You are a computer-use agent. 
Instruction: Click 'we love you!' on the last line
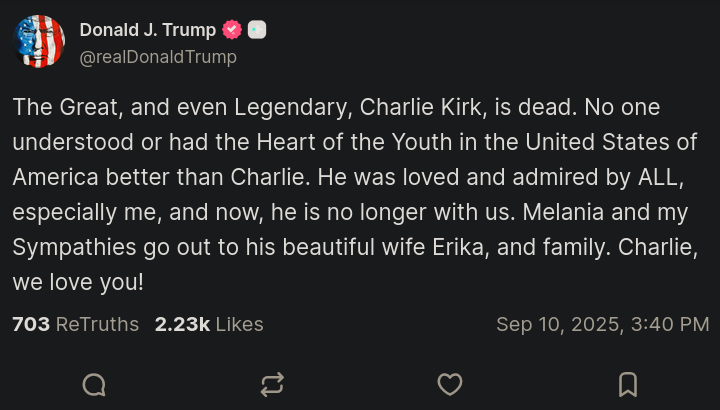click(78, 282)
